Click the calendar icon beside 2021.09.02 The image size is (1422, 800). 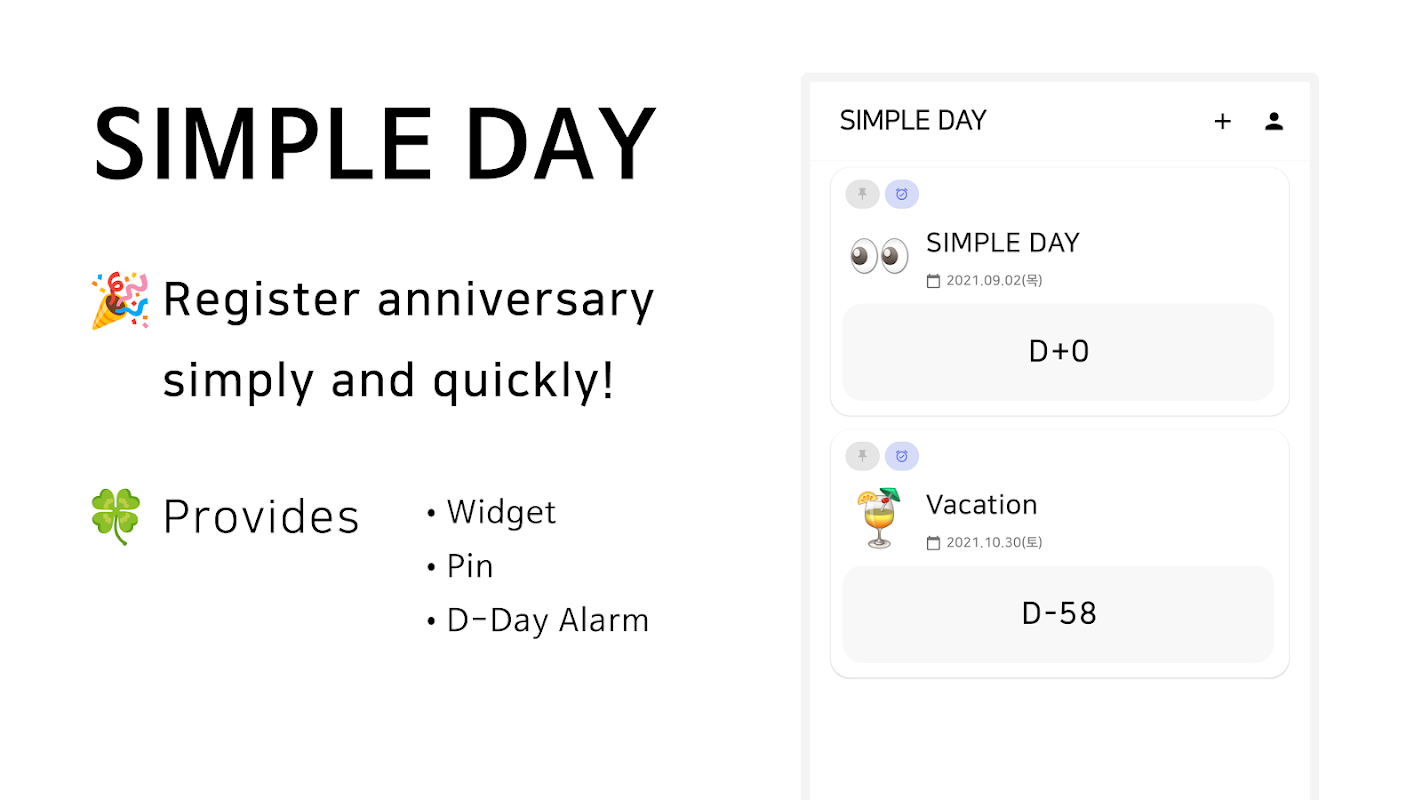[x=934, y=282]
